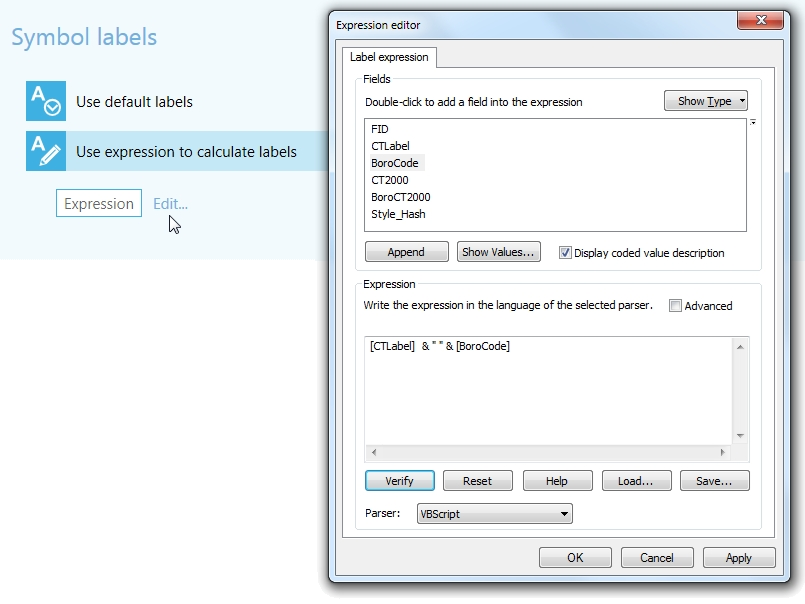This screenshot has height=604, width=805.
Task: Select the Style_Hash field in the list
Action: click(398, 214)
